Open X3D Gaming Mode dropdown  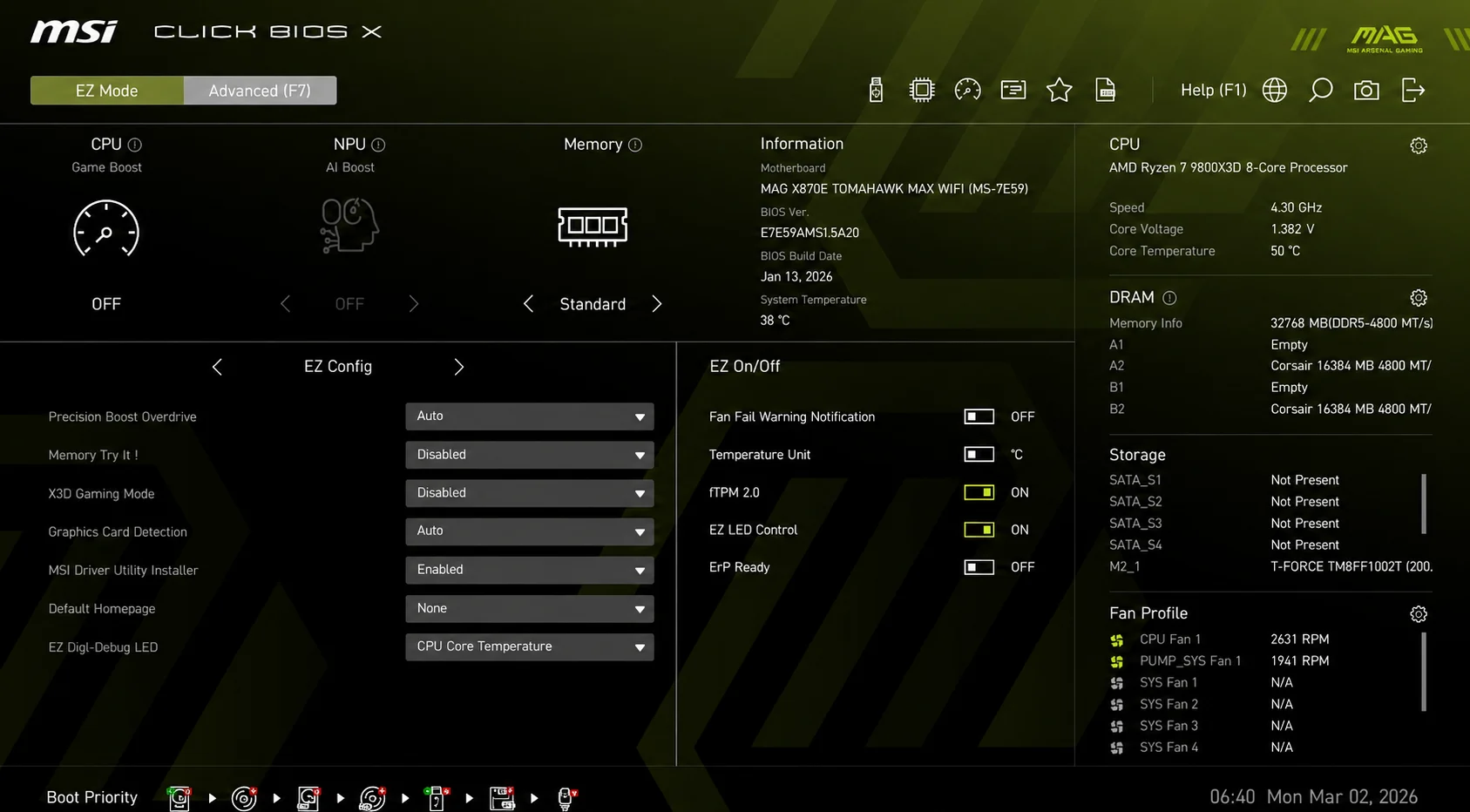pyautogui.click(x=530, y=493)
